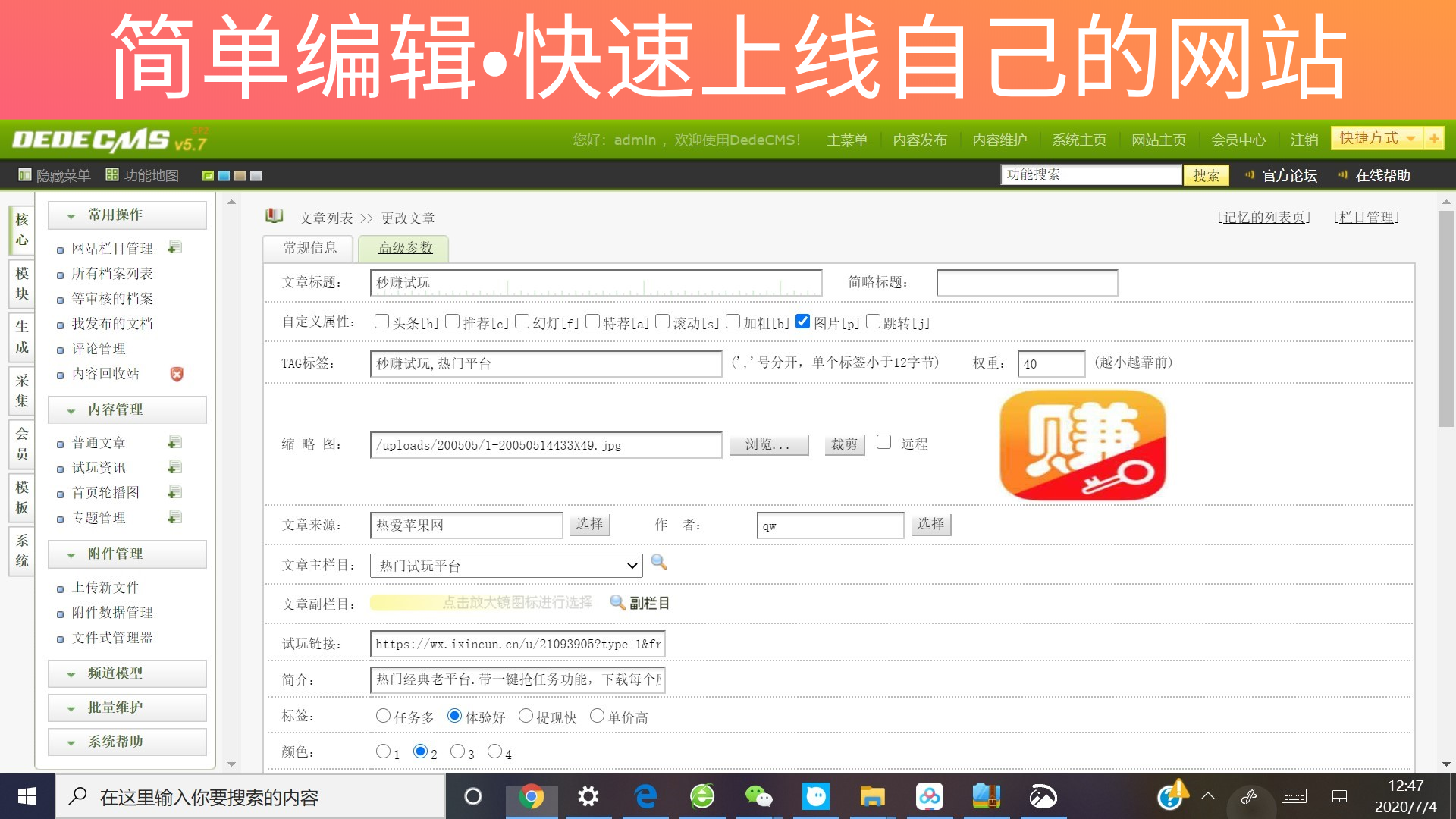Image resolution: width=1456 pixels, height=819 pixels.
Task: Open the 文章主栏目 dropdown list
Action: coord(506,566)
